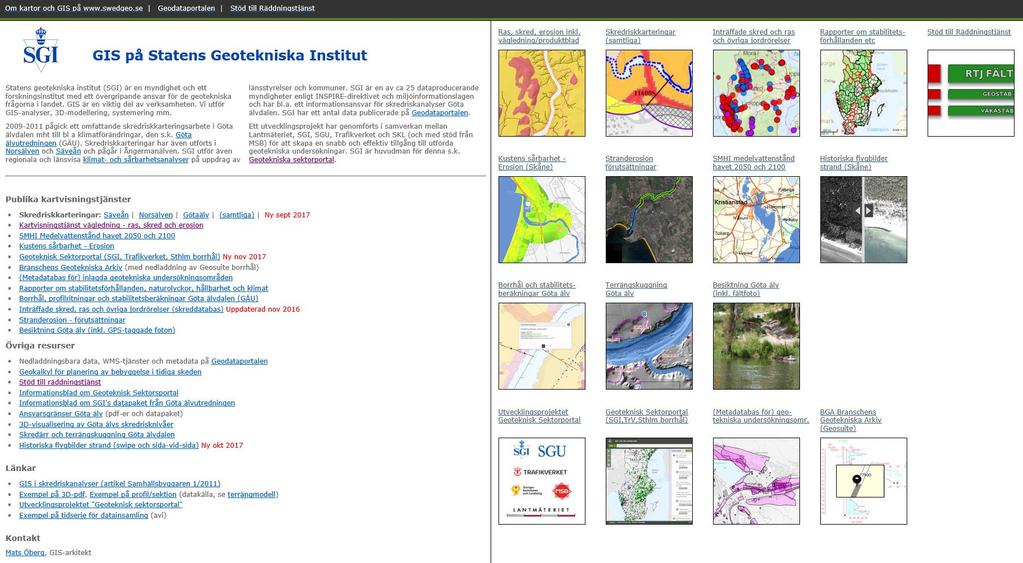The width and height of the screenshot is (1023, 563).
Task: Follow the Norsälven link in the Skredriskkarteringar row
Action: pos(155,215)
